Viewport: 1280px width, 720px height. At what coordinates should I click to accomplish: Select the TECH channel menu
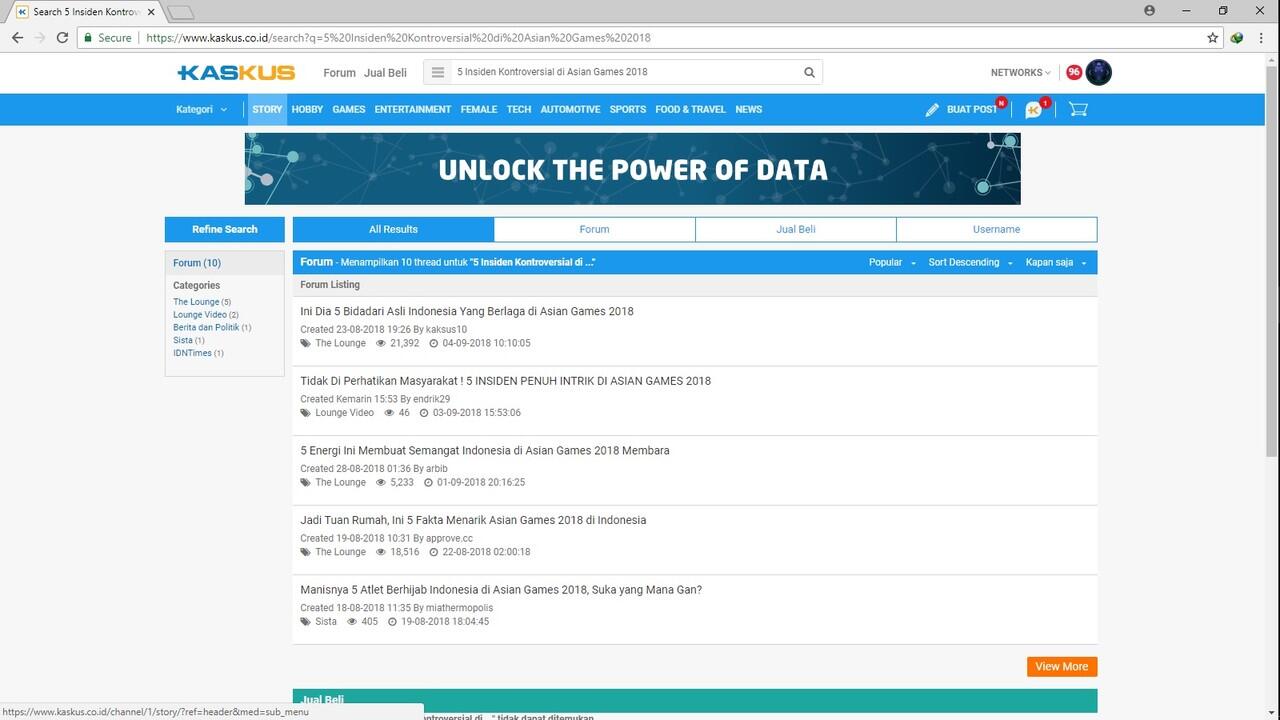tap(519, 109)
